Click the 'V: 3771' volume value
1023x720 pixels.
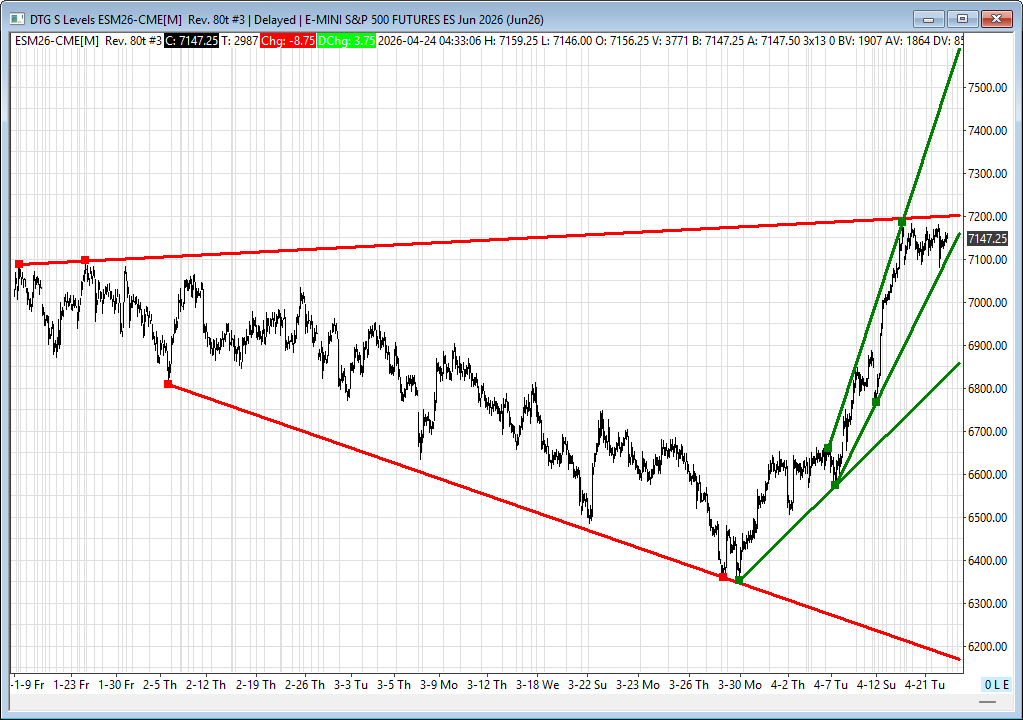(x=670, y=40)
